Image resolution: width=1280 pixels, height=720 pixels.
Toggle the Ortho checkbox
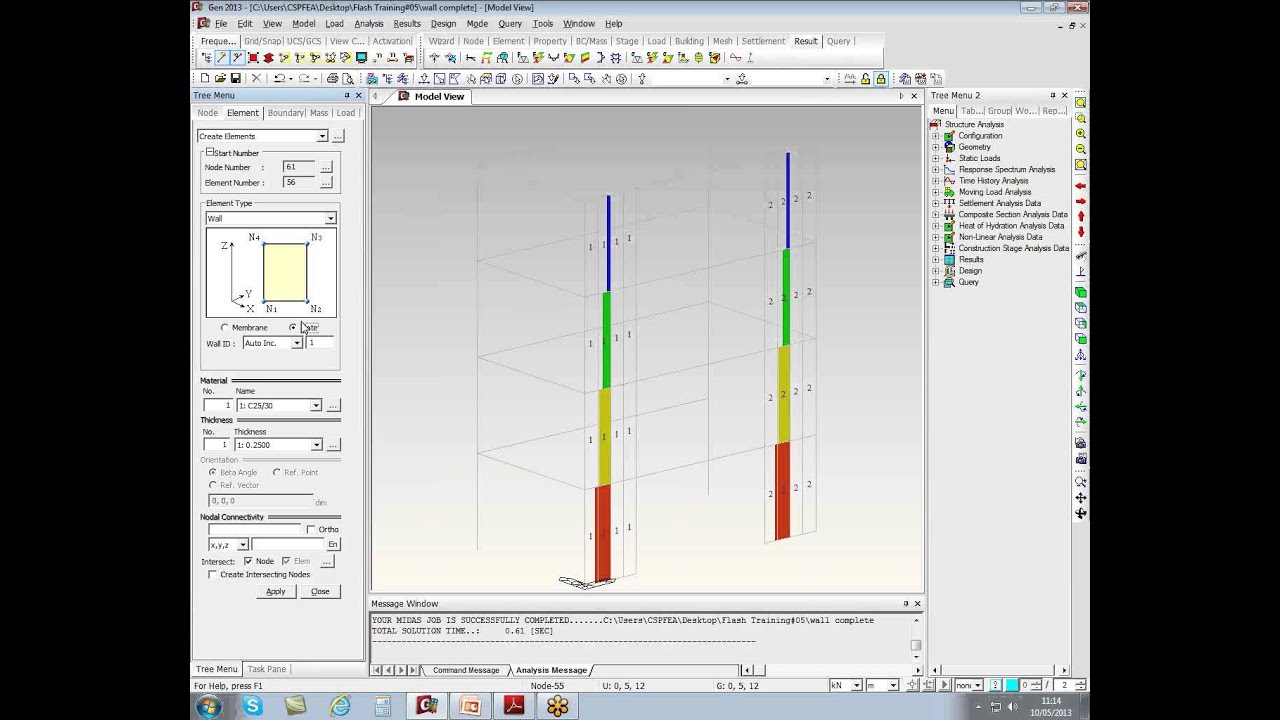click(x=311, y=529)
